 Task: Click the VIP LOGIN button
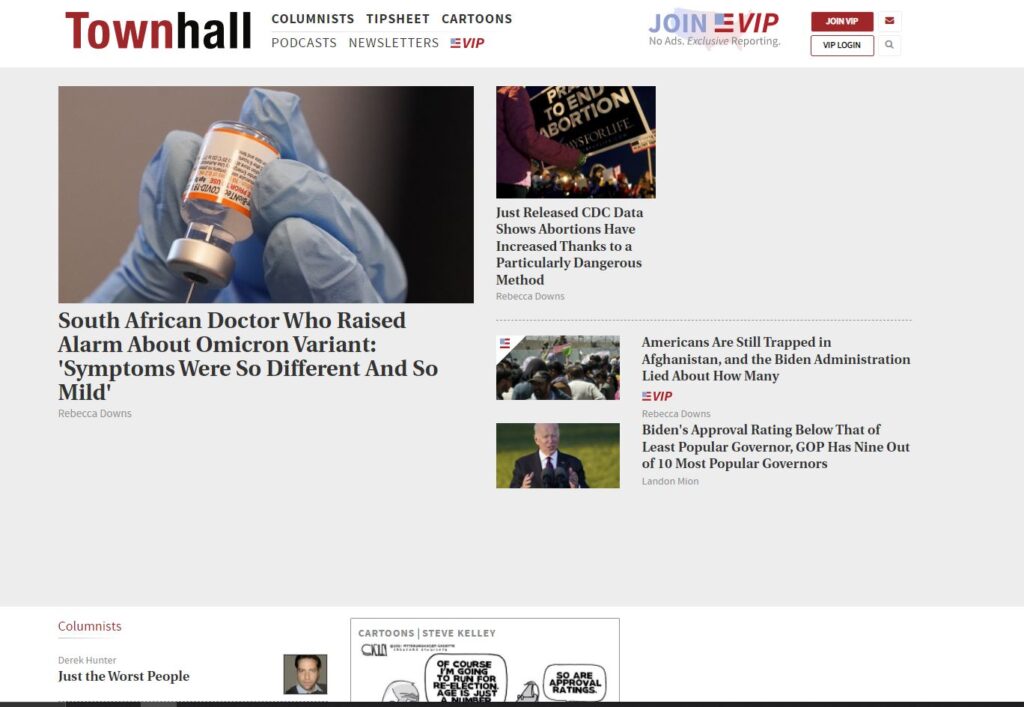click(842, 45)
